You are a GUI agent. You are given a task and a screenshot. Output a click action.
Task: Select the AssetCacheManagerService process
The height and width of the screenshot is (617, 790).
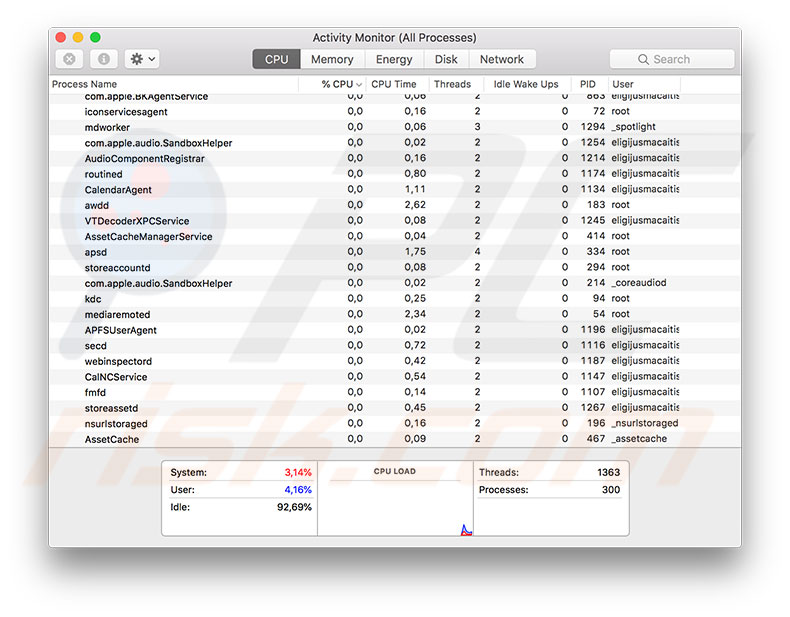(395, 236)
